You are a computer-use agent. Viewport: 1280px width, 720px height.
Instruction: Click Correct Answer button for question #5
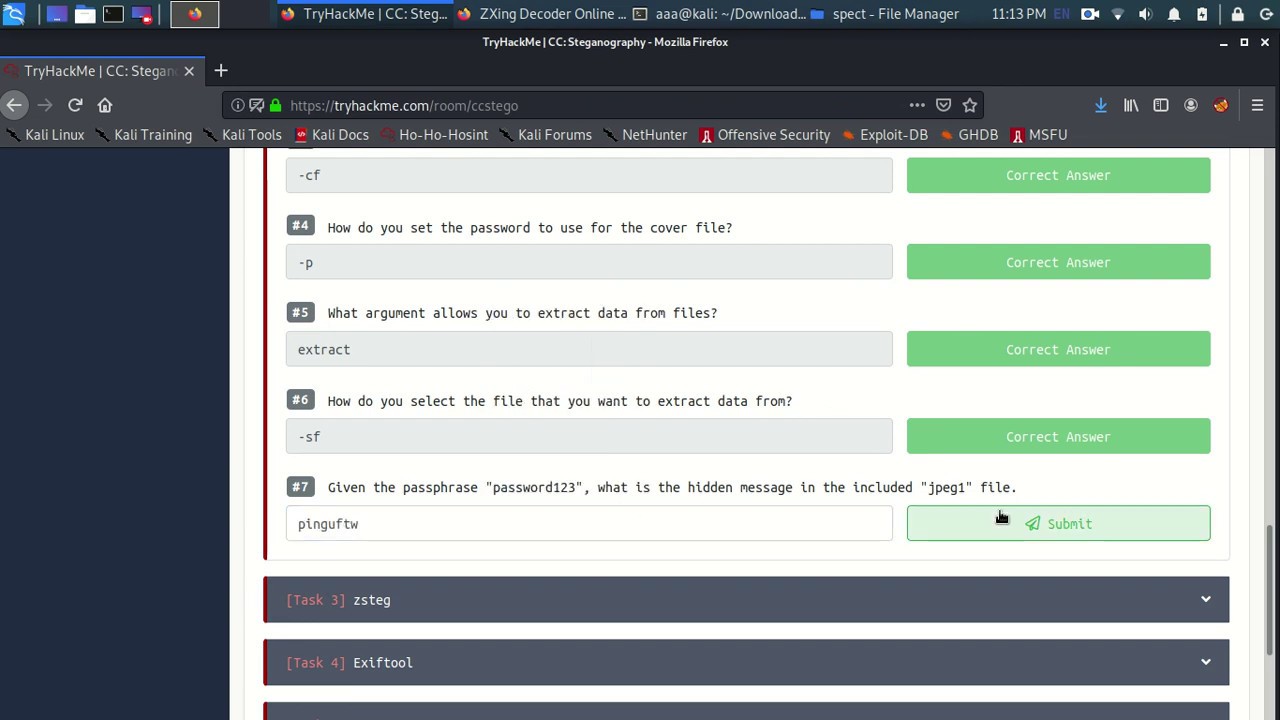click(x=1058, y=349)
